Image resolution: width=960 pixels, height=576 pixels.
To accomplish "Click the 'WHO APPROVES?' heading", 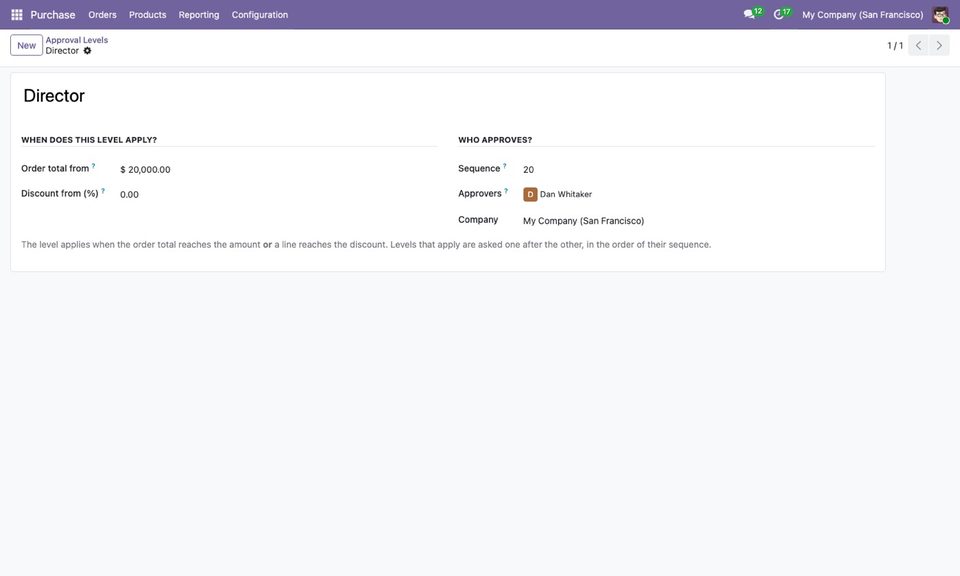I will pos(495,140).
